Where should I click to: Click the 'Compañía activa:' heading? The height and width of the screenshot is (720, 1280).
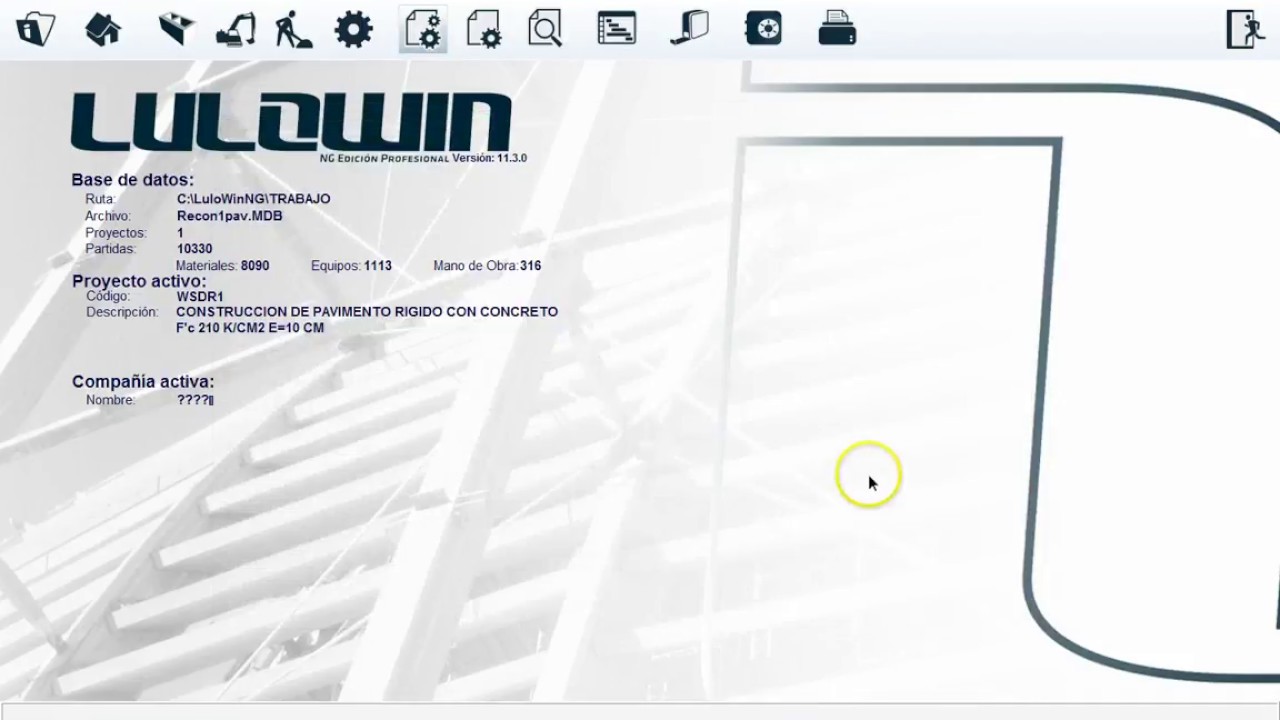[x=143, y=381]
